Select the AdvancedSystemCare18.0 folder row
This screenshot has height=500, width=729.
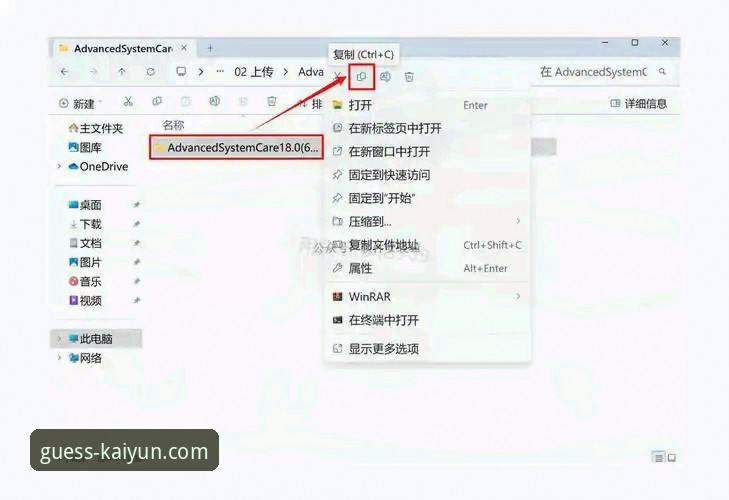pos(236,147)
